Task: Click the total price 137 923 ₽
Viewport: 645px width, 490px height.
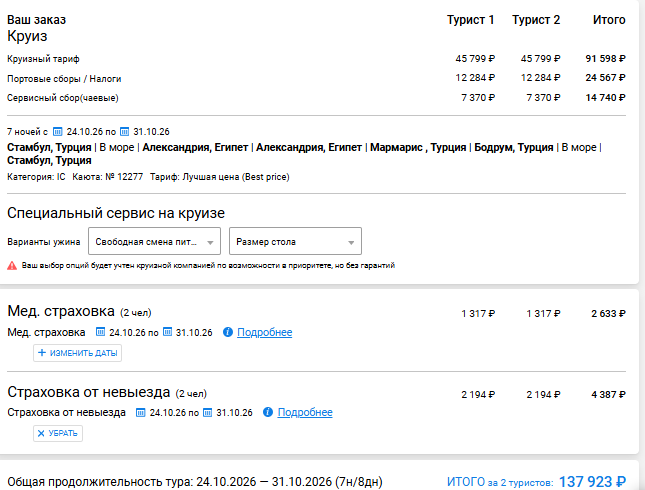Action: [x=592, y=481]
